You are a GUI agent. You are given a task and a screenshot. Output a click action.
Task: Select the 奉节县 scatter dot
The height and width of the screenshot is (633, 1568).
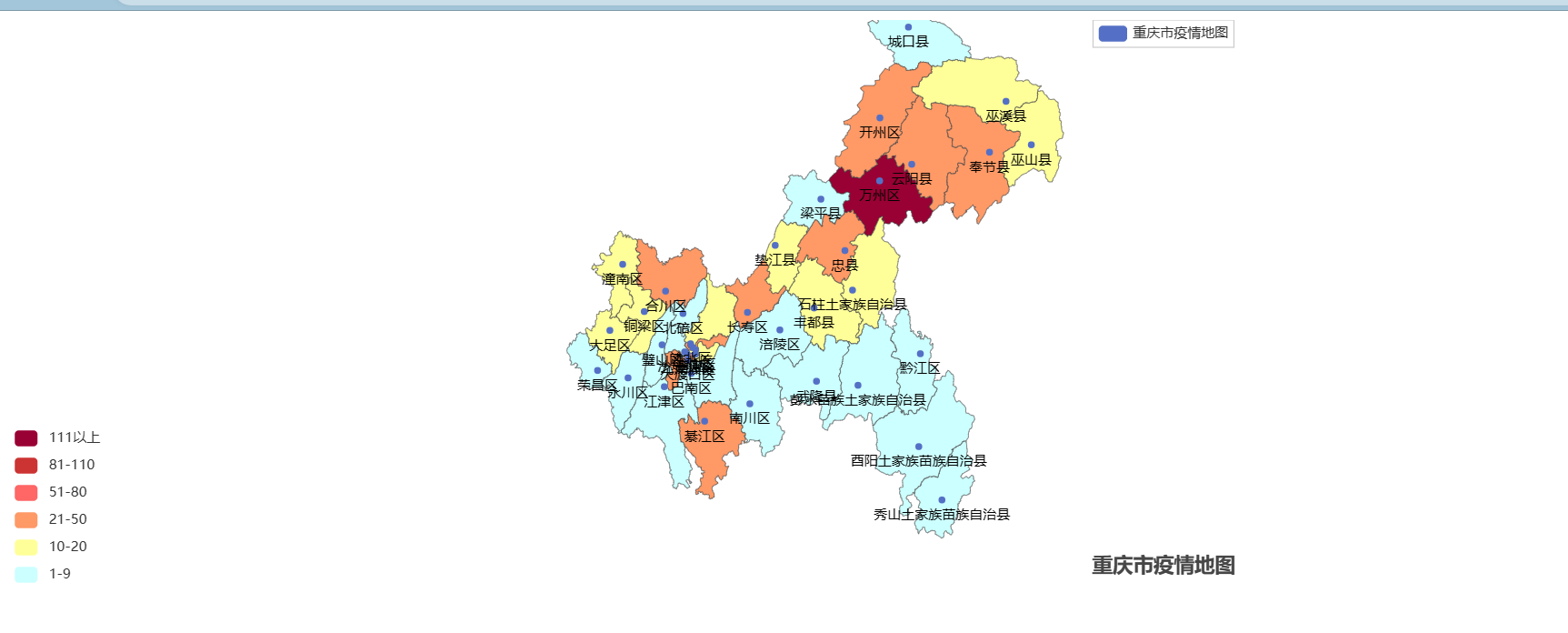[989, 152]
